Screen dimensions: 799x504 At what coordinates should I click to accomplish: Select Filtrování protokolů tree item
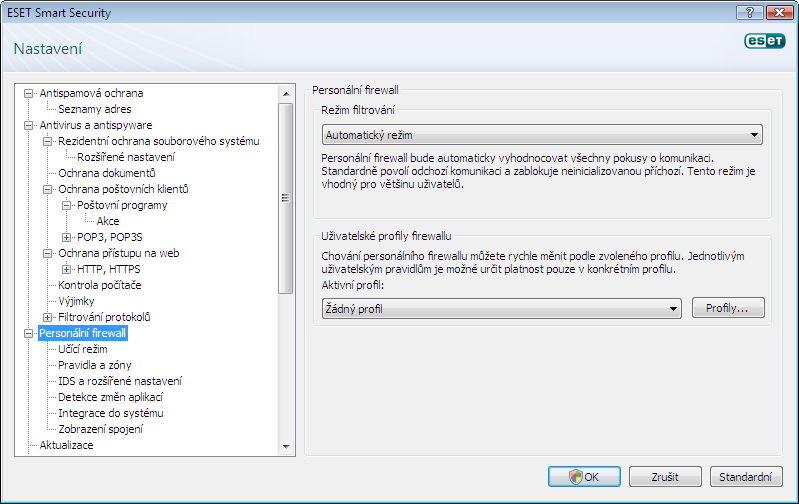tap(104, 317)
